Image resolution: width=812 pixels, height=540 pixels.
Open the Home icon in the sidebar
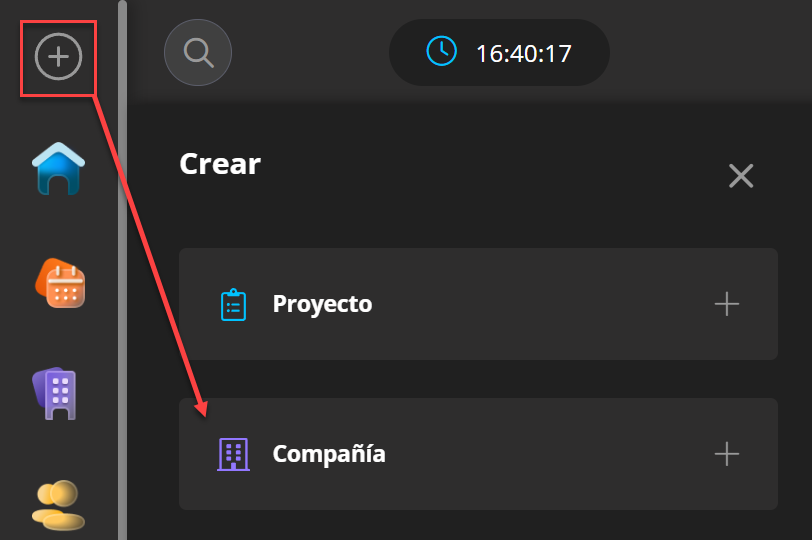coord(59,168)
